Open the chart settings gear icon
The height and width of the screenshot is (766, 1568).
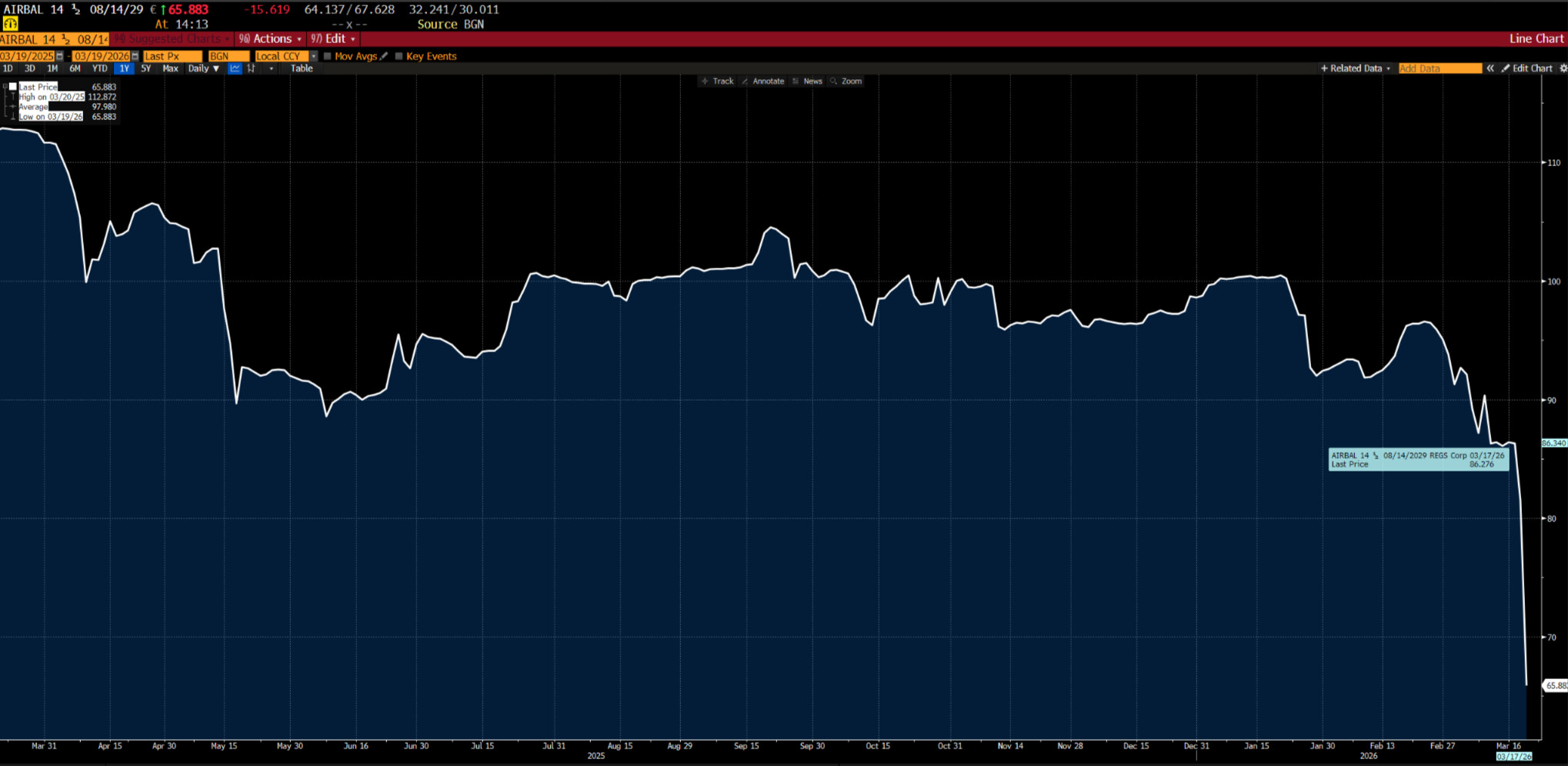tap(1563, 68)
